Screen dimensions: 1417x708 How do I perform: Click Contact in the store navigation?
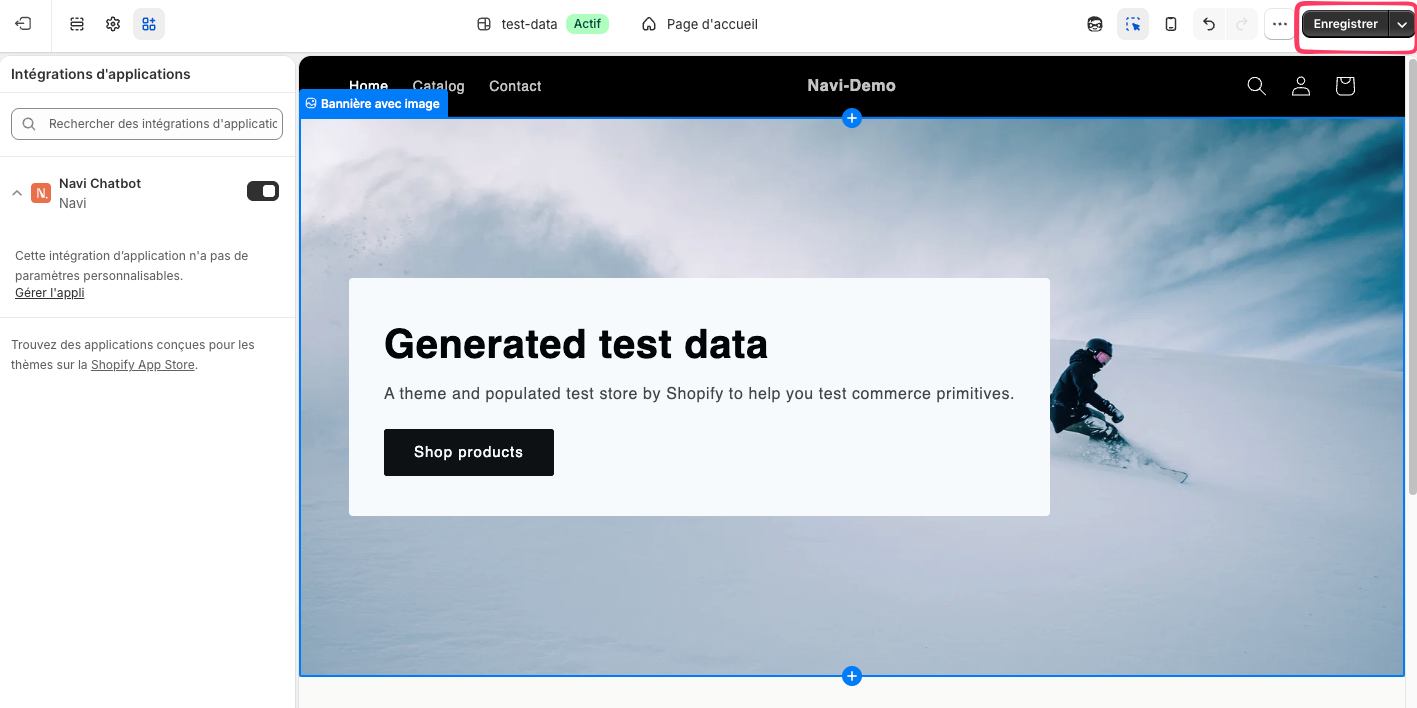pyautogui.click(x=515, y=86)
